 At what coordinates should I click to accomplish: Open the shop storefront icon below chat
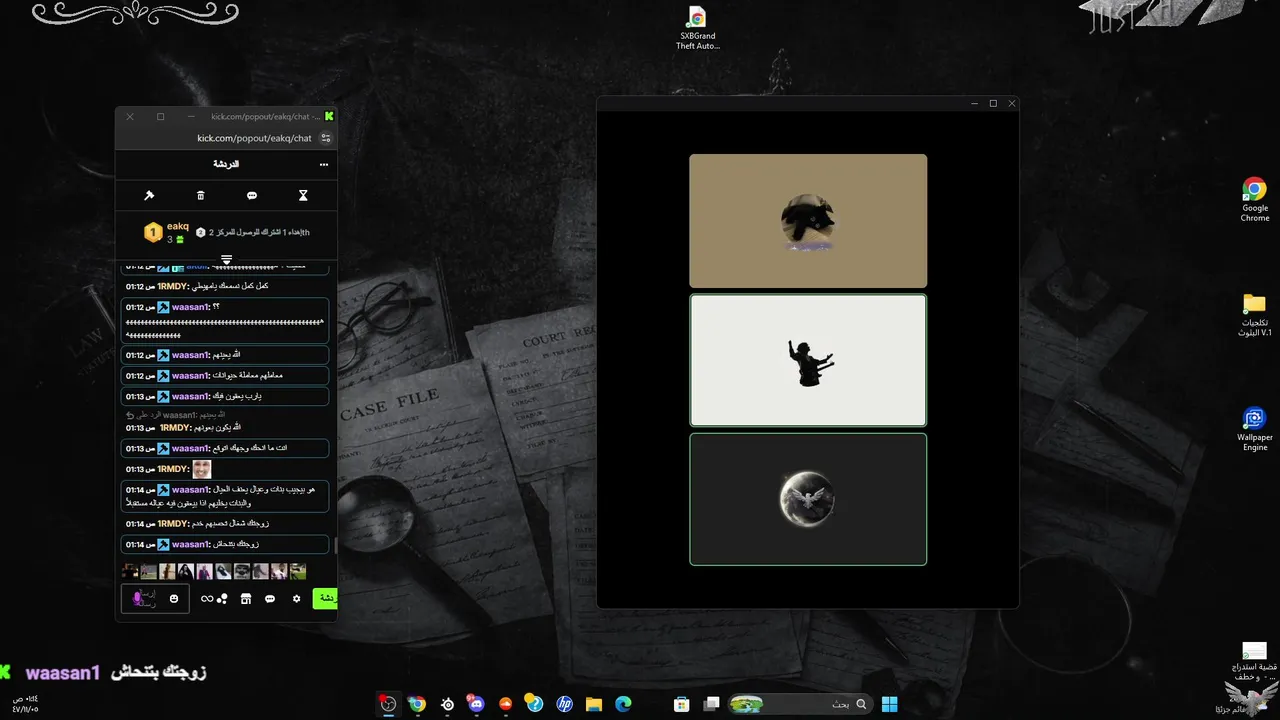pyautogui.click(x=246, y=599)
